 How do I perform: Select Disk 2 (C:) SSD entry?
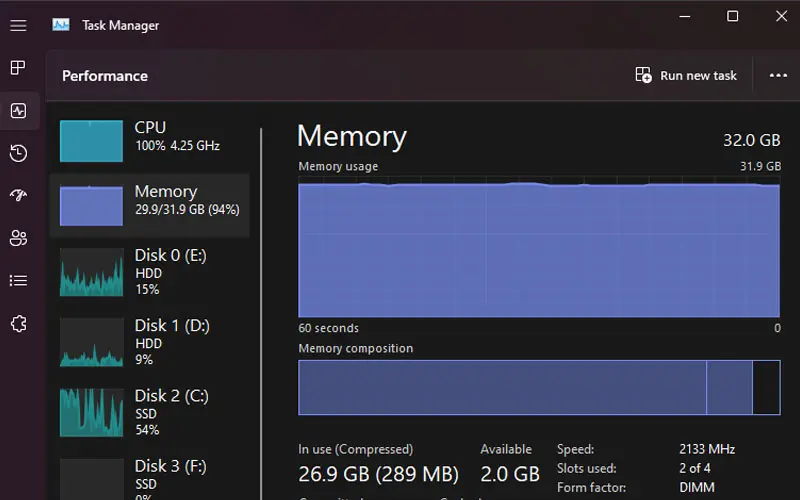coord(149,412)
